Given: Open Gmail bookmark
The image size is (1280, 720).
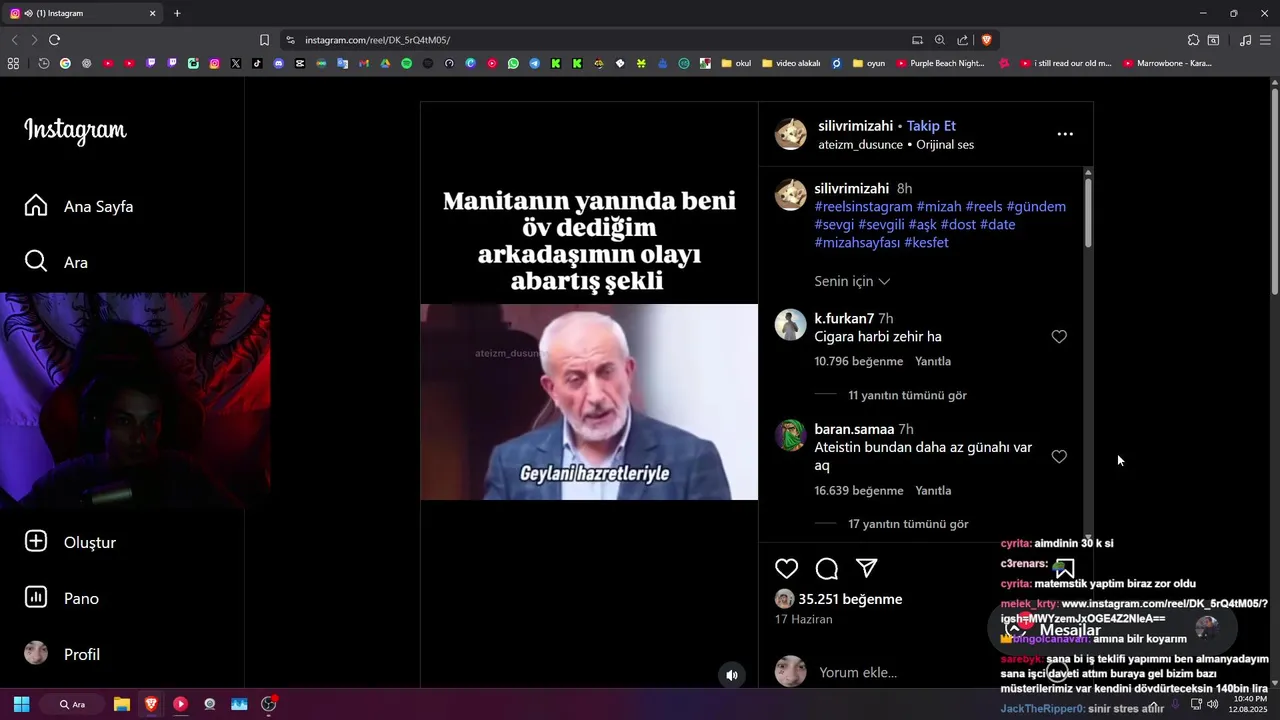Looking at the screenshot, I should [x=363, y=63].
